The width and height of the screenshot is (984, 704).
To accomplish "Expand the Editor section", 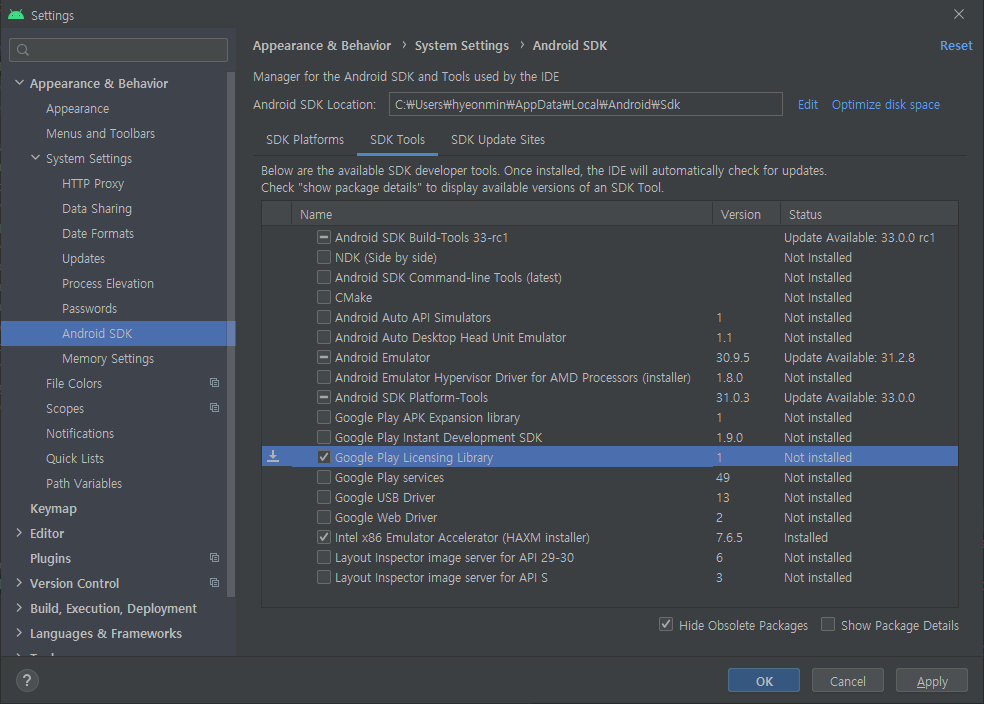I will [x=17, y=533].
